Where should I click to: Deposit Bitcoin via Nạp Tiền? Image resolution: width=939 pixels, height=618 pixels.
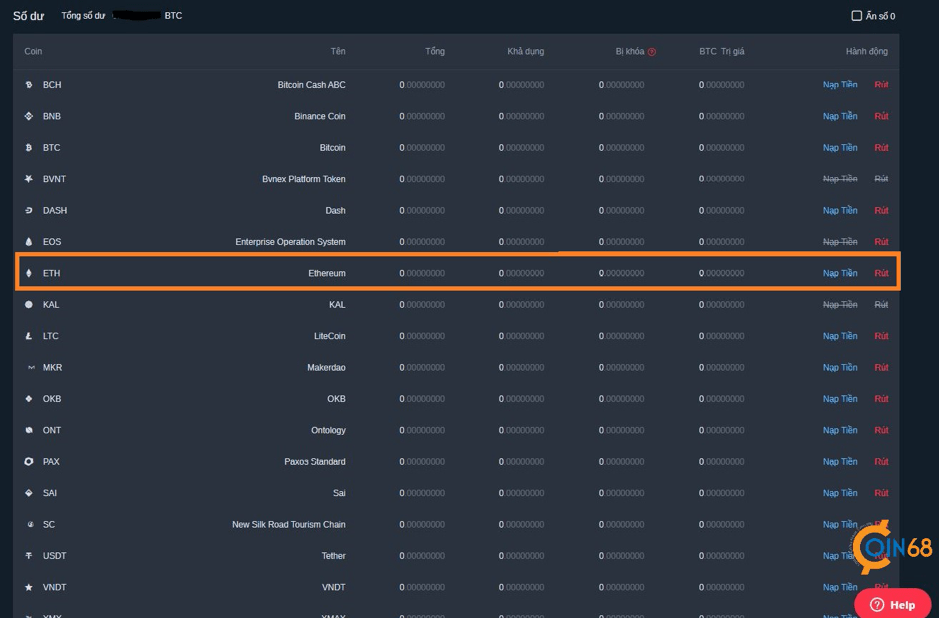[x=840, y=147]
